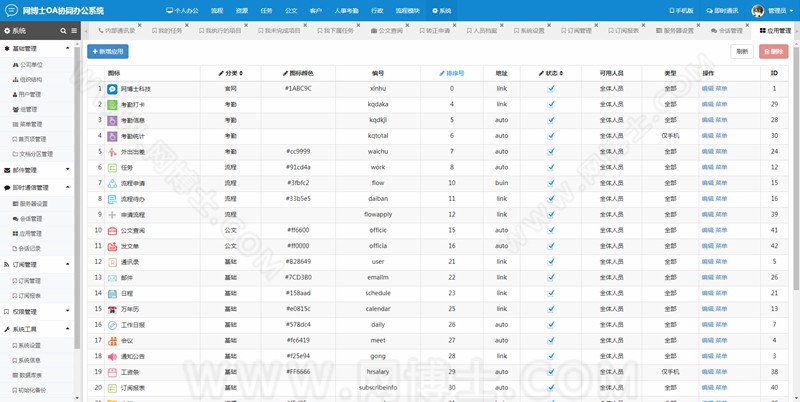
Task: Open 即时通讯 instant messaging in the top bar
Action: pos(722,11)
